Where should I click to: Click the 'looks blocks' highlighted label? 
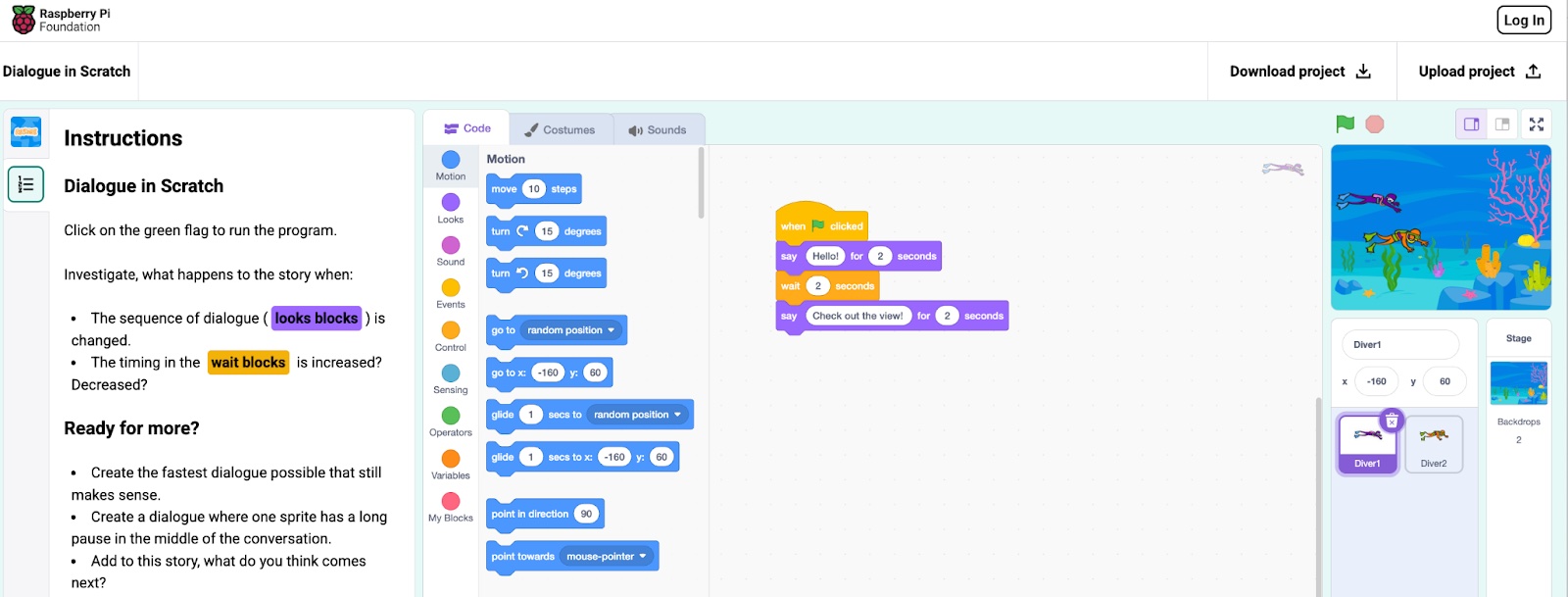317,318
